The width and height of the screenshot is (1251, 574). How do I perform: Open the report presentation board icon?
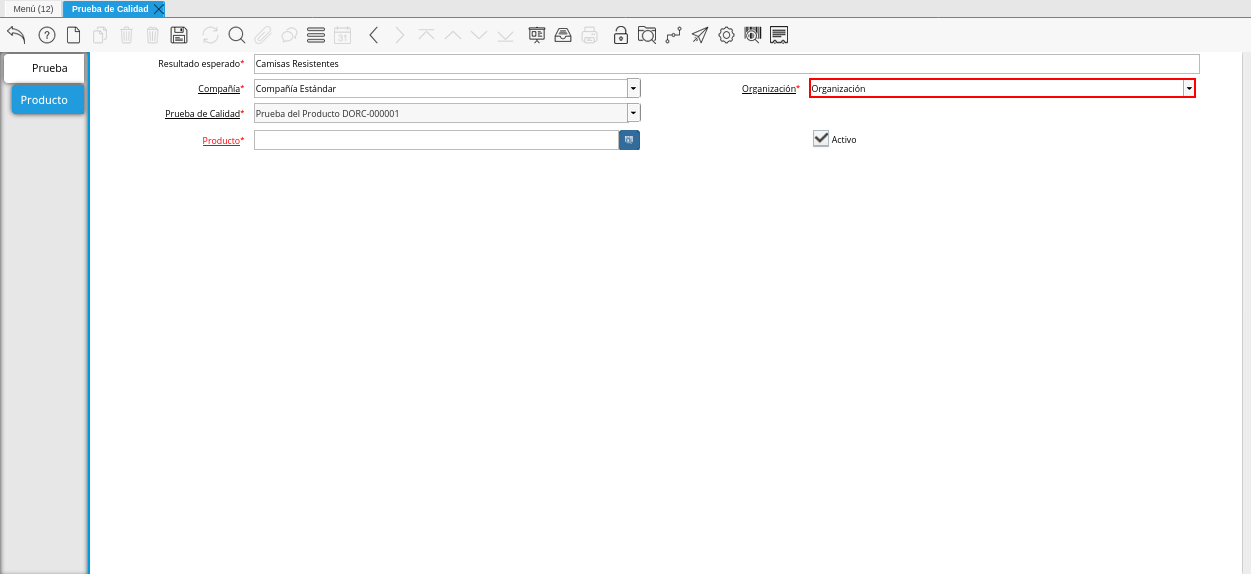pyautogui.click(x=537, y=35)
